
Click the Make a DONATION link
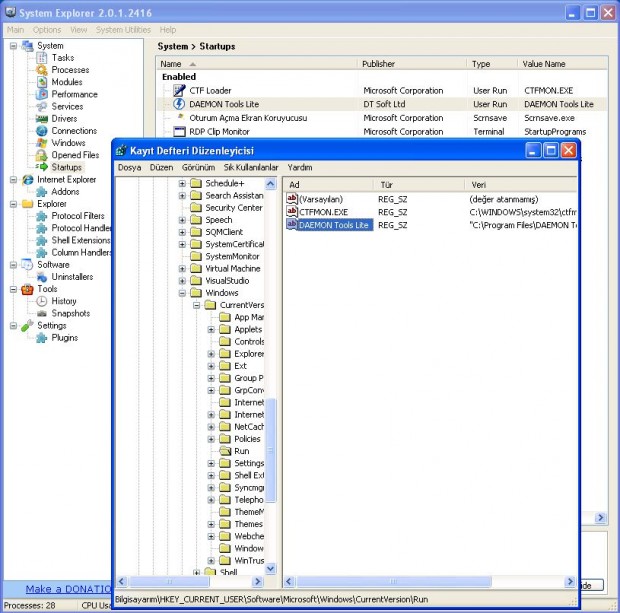(68, 589)
